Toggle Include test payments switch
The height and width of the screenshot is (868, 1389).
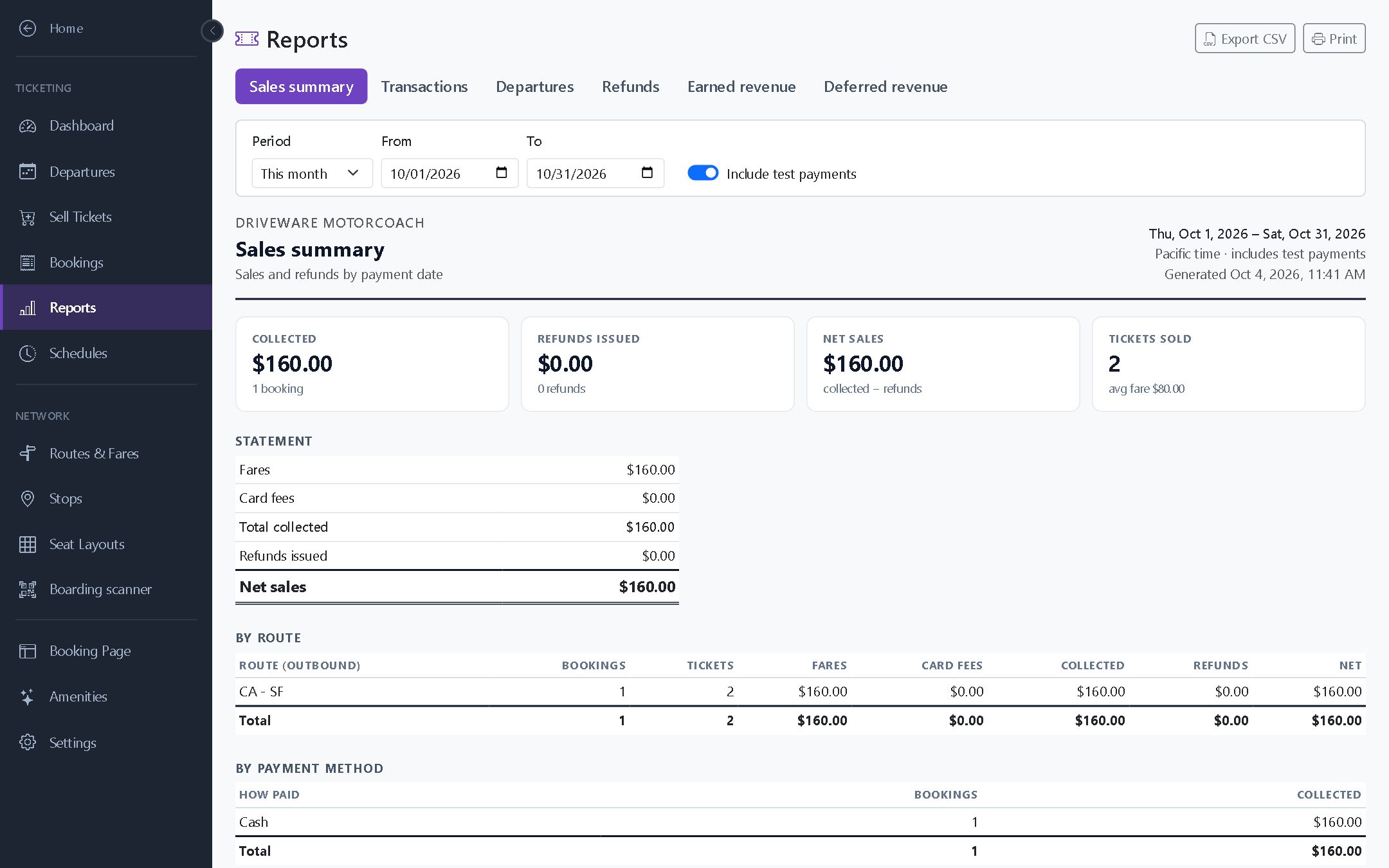703,173
